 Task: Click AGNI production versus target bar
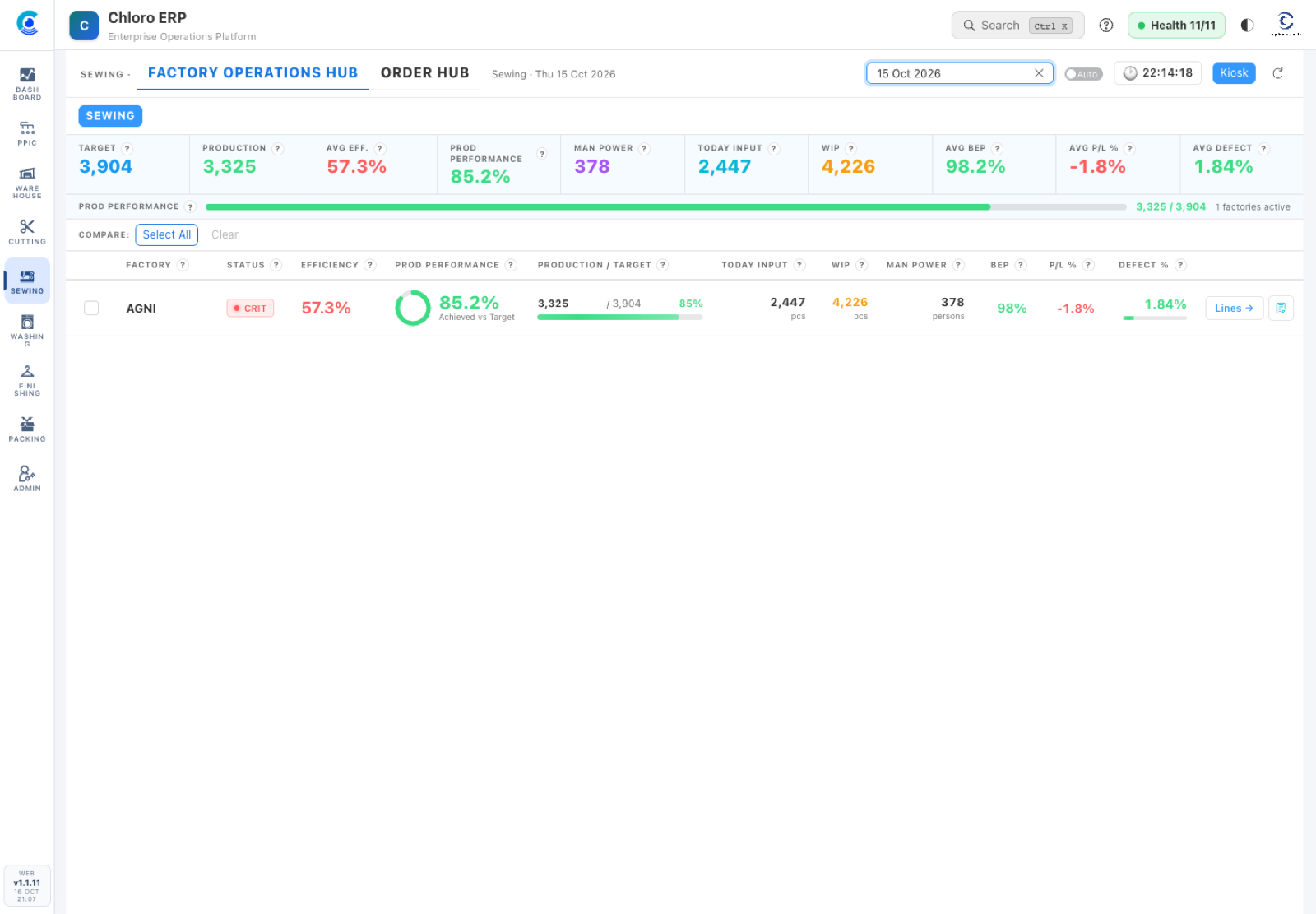(619, 317)
